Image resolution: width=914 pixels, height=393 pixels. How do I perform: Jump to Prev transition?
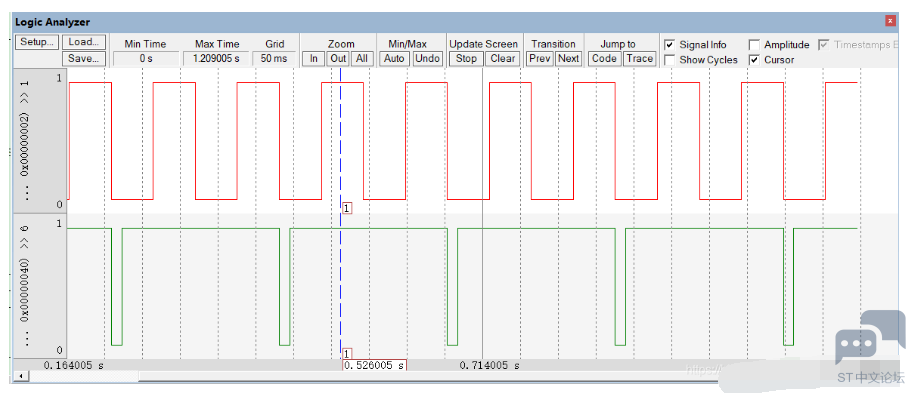tap(540, 58)
